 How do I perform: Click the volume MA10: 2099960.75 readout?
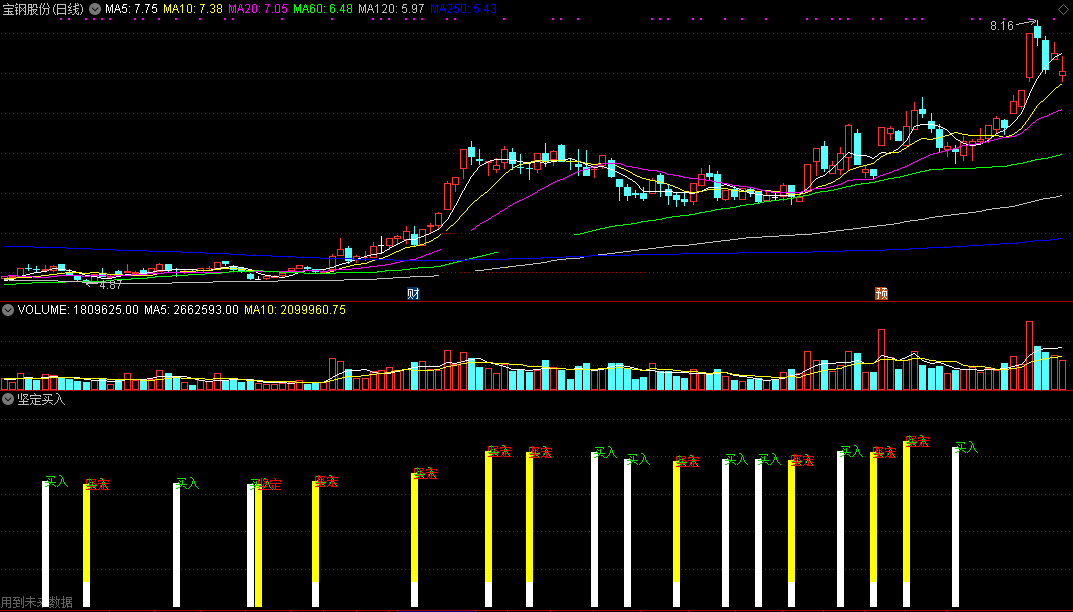(x=295, y=310)
